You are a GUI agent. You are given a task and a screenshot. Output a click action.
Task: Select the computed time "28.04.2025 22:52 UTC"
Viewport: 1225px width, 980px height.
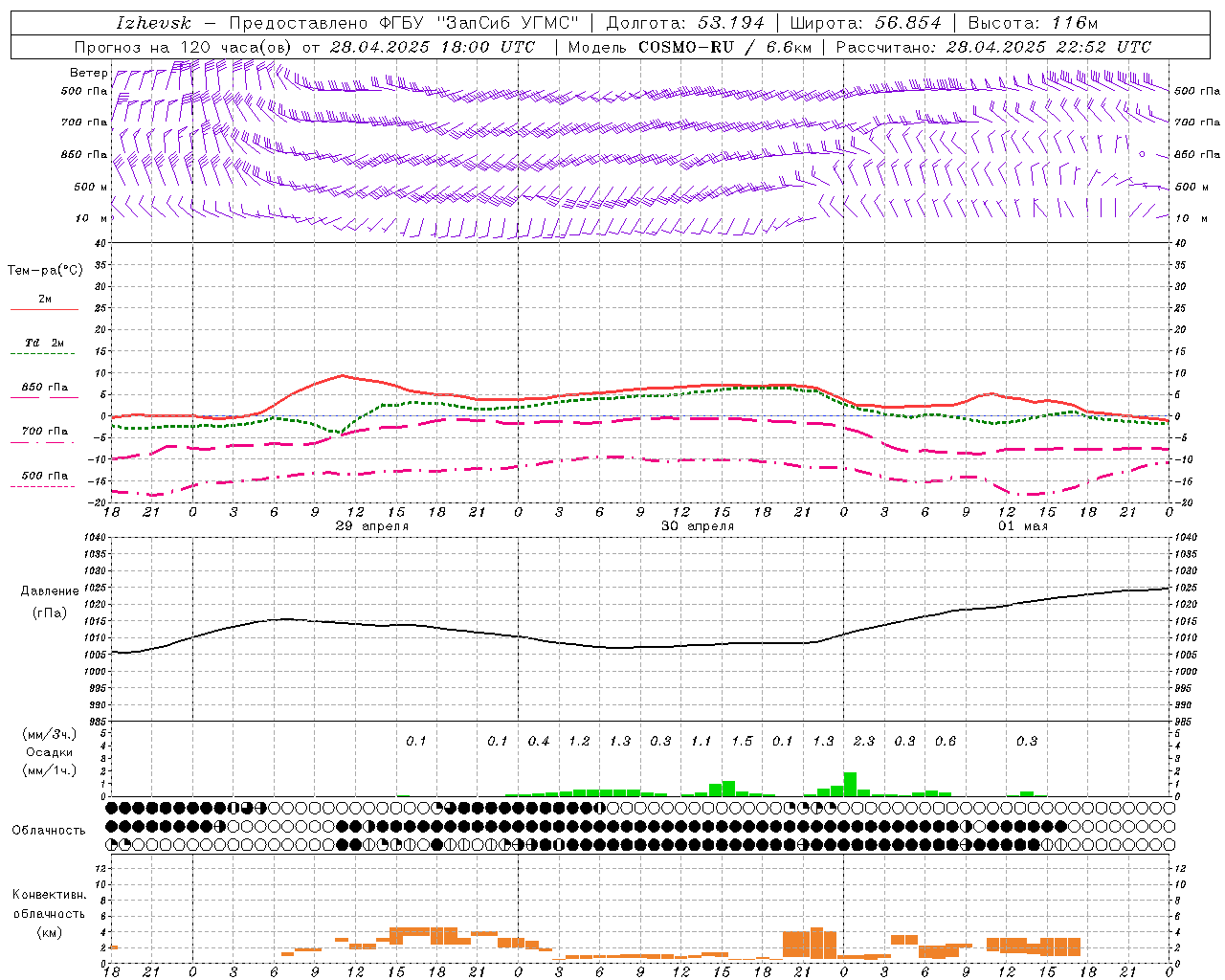click(x=1049, y=47)
